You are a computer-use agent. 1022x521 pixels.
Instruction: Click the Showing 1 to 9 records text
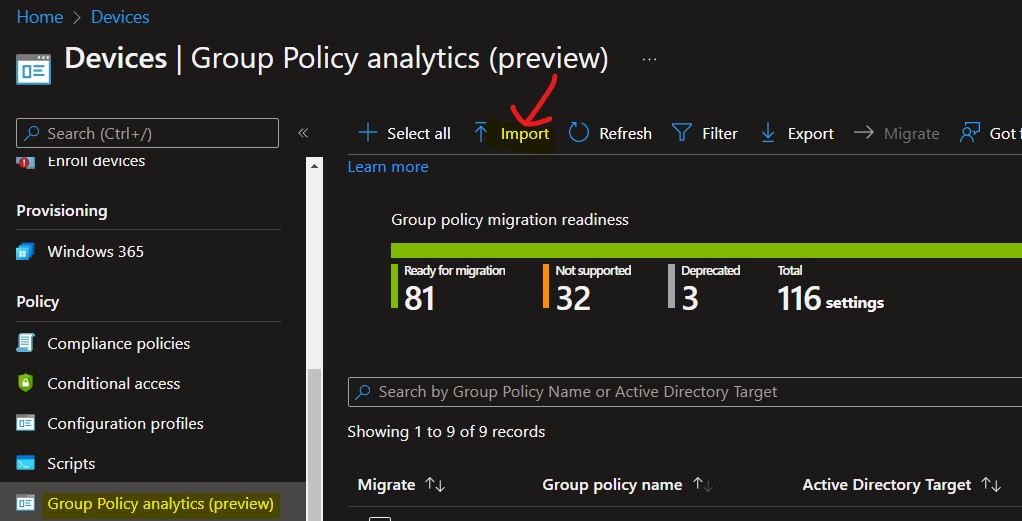tap(446, 432)
